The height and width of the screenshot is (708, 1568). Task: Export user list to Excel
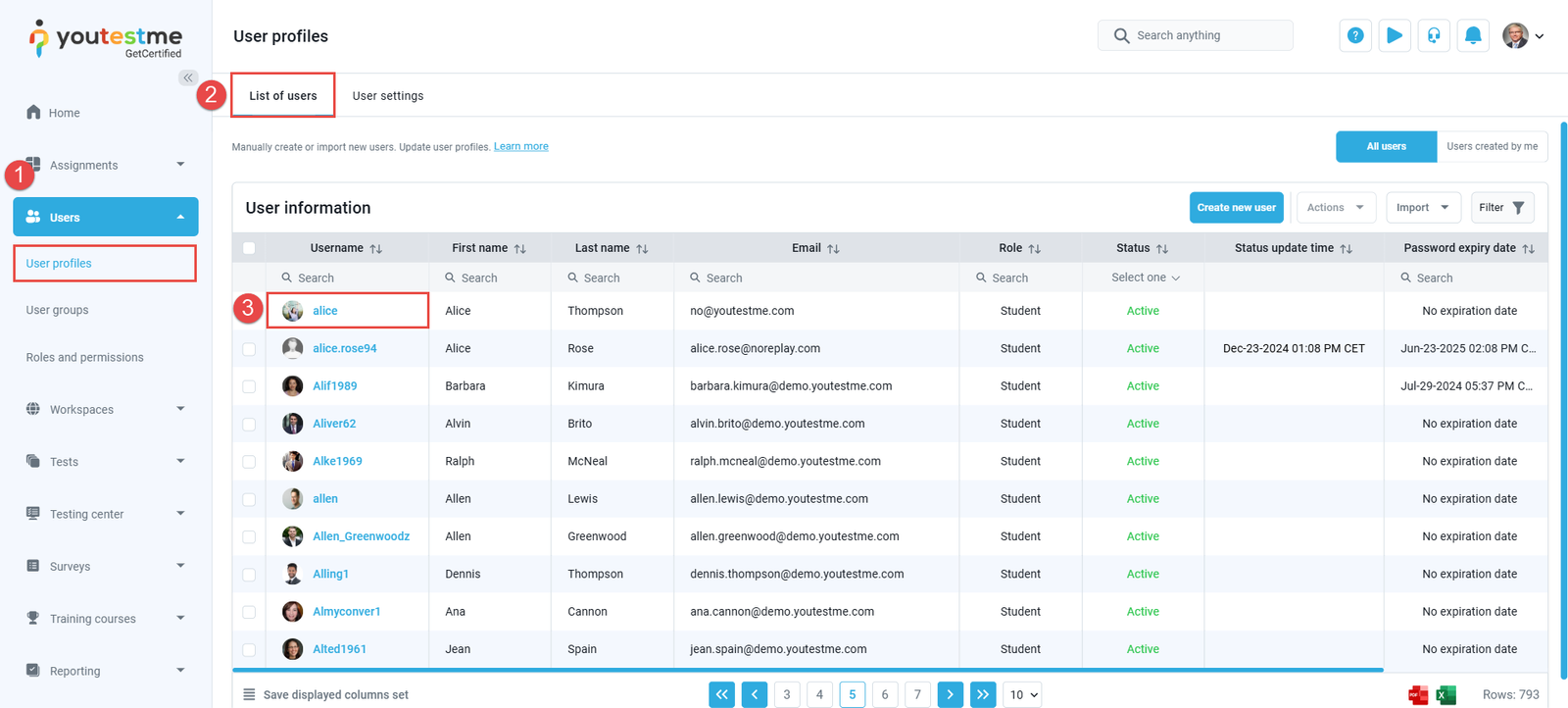click(1445, 695)
